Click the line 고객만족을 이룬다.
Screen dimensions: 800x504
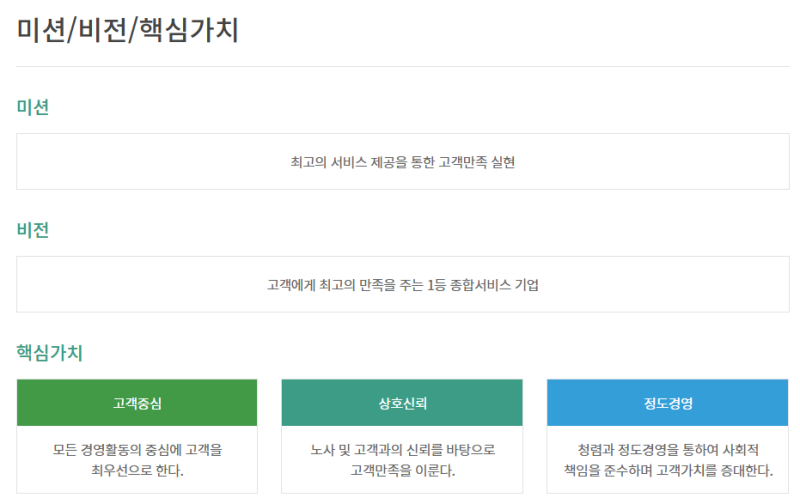click(402, 470)
